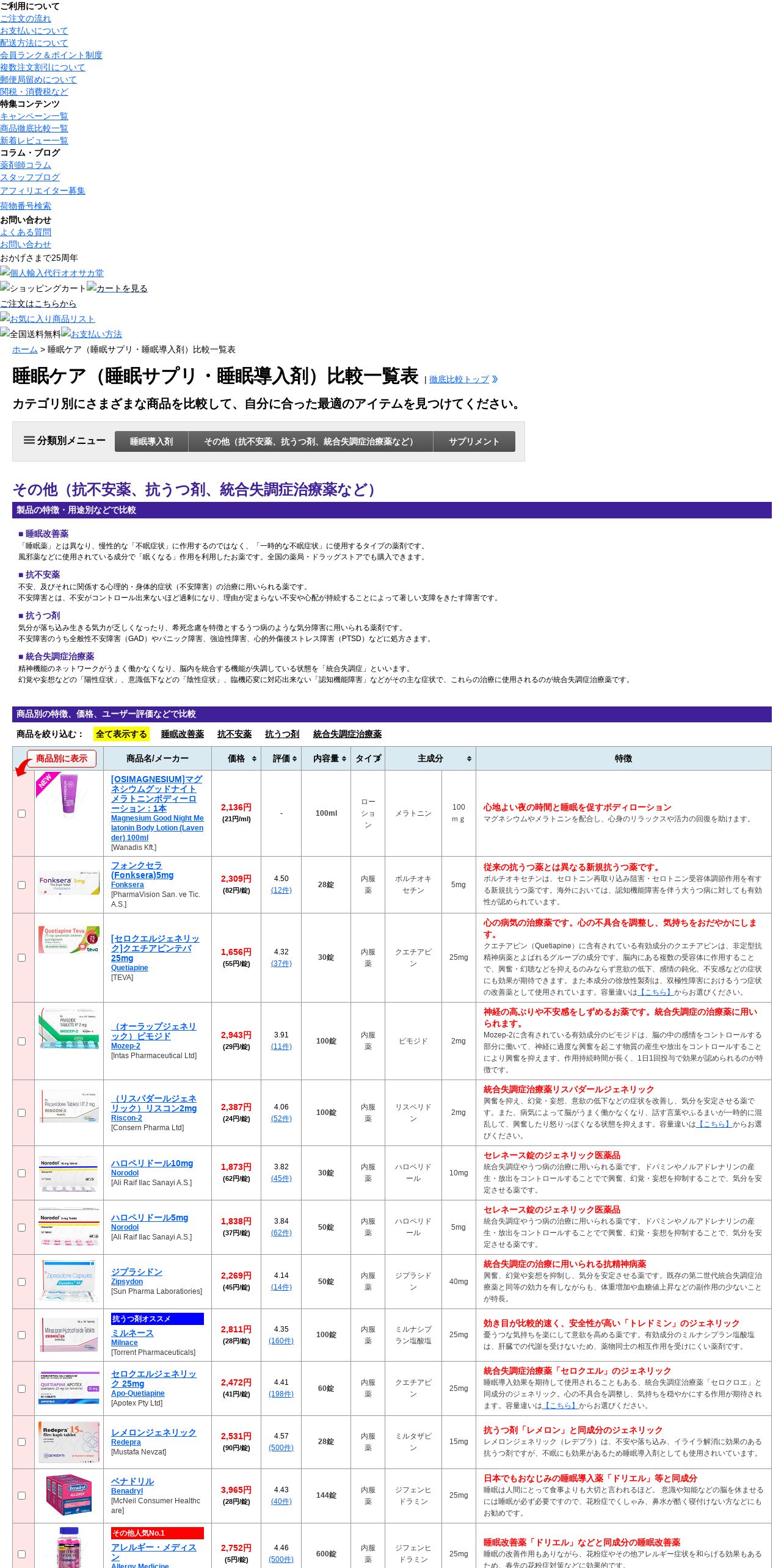Open the その他(抗不安薬、抗うつ剤…) tab

tap(311, 441)
